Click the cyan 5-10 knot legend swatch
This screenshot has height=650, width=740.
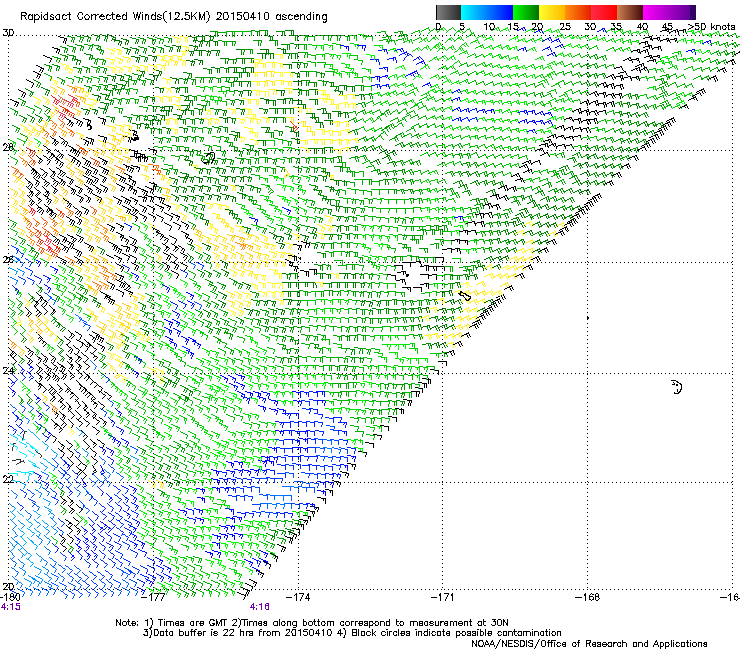[x=474, y=12]
